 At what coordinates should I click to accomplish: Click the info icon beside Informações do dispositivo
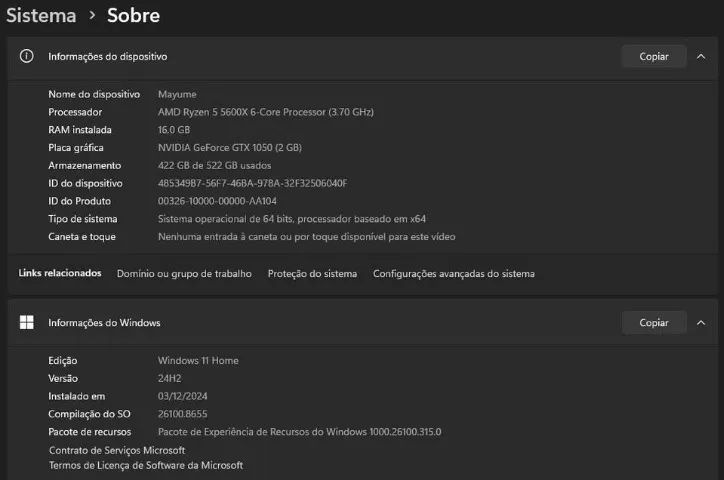coord(27,56)
